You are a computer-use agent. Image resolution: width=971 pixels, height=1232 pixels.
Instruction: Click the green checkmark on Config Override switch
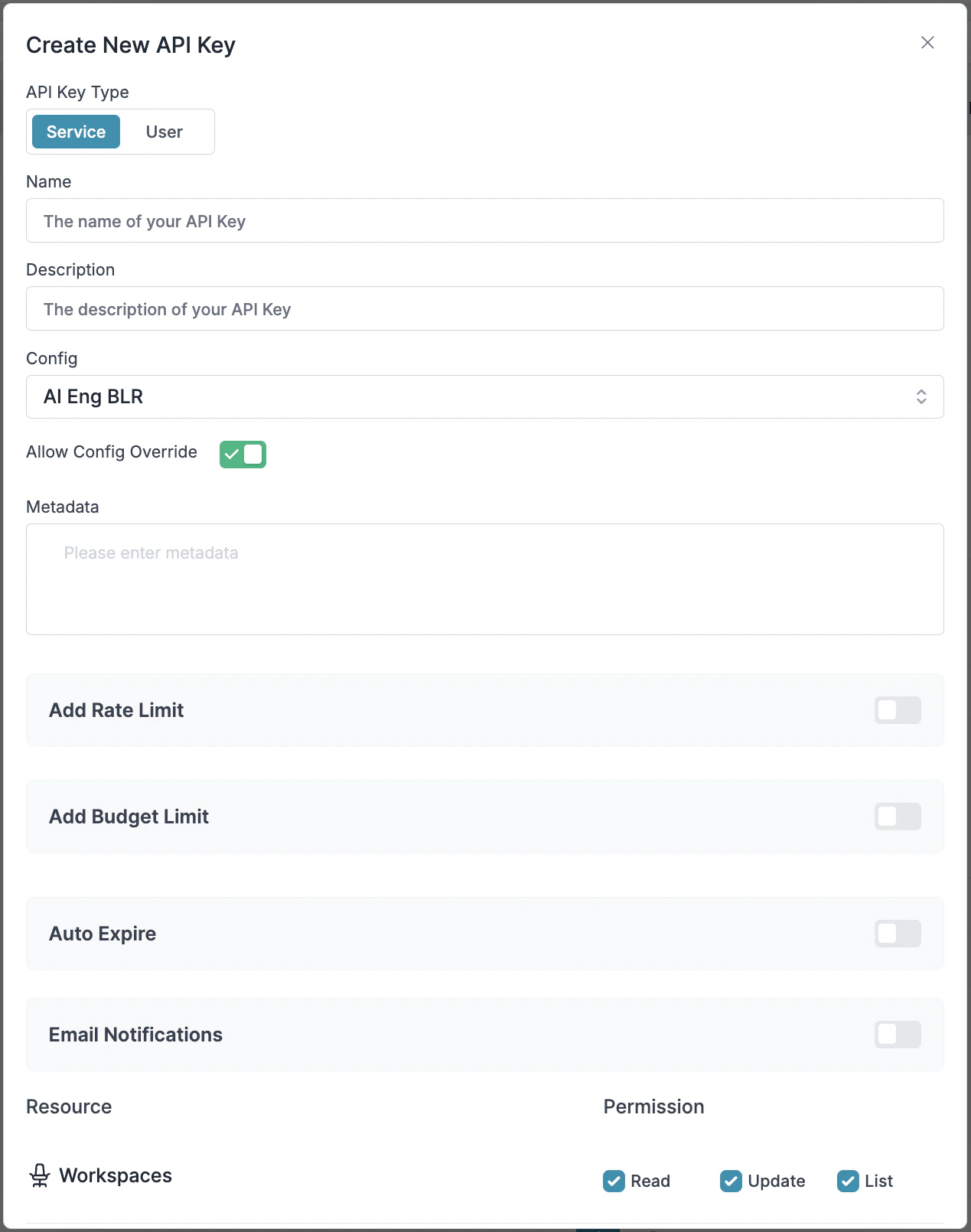point(233,454)
